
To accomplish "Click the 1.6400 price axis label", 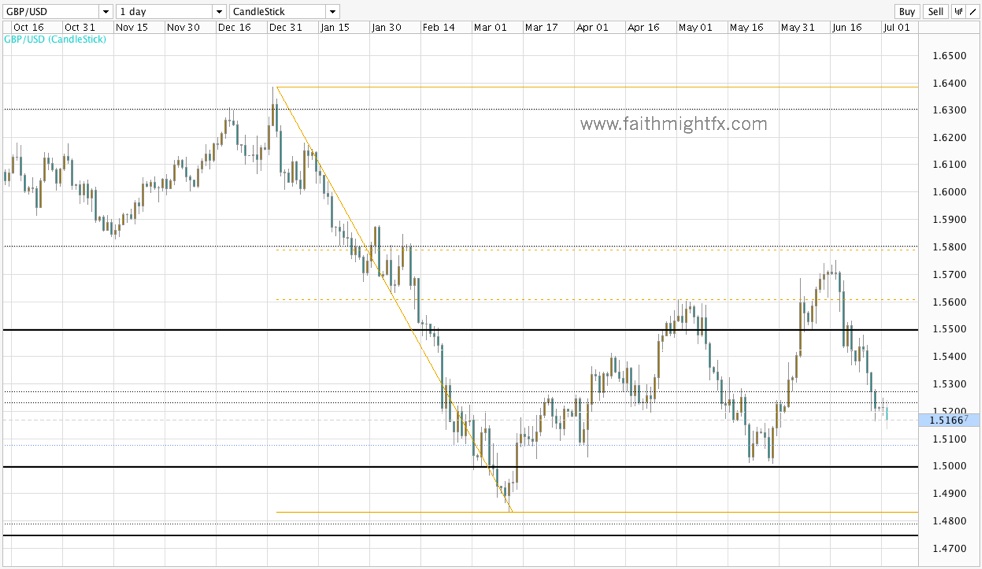I will coord(949,83).
